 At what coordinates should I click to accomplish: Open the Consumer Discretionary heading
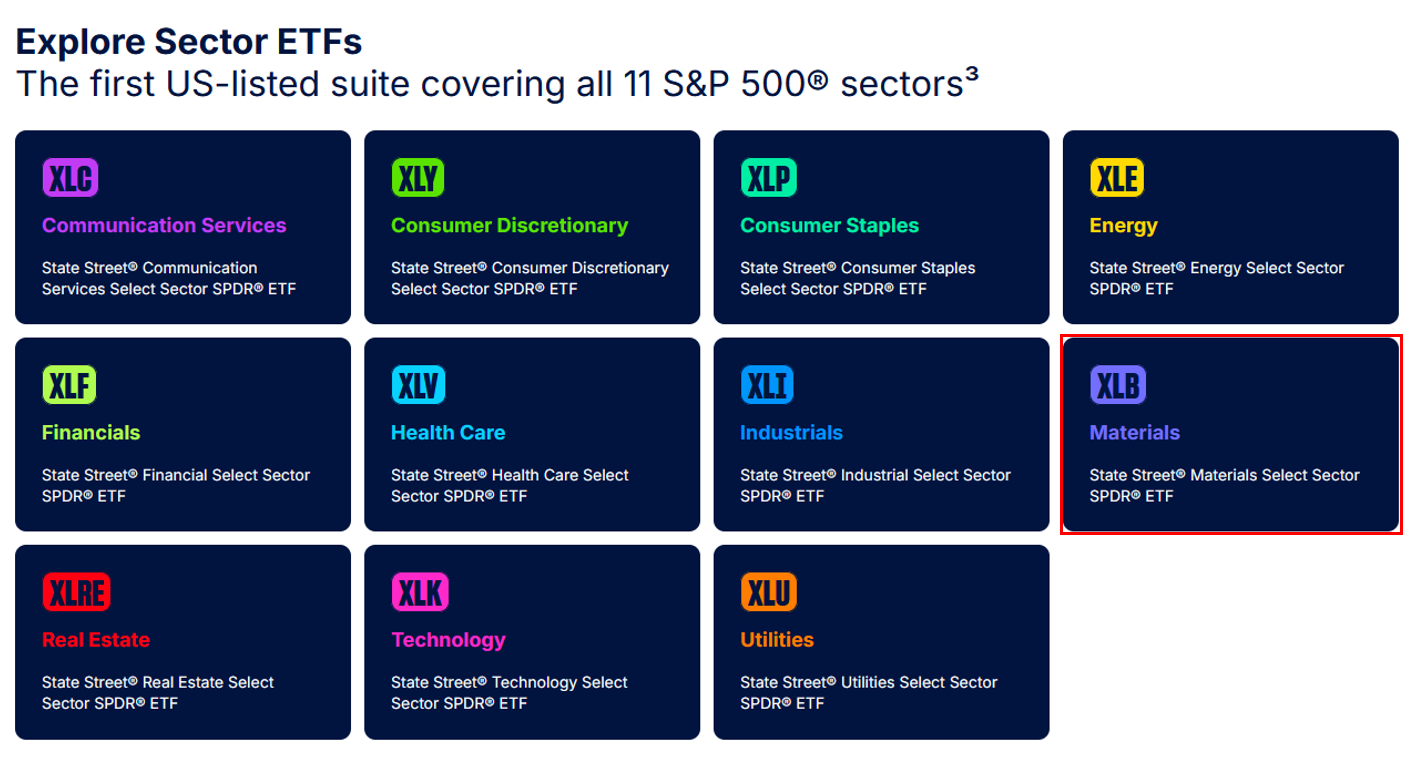tap(509, 225)
